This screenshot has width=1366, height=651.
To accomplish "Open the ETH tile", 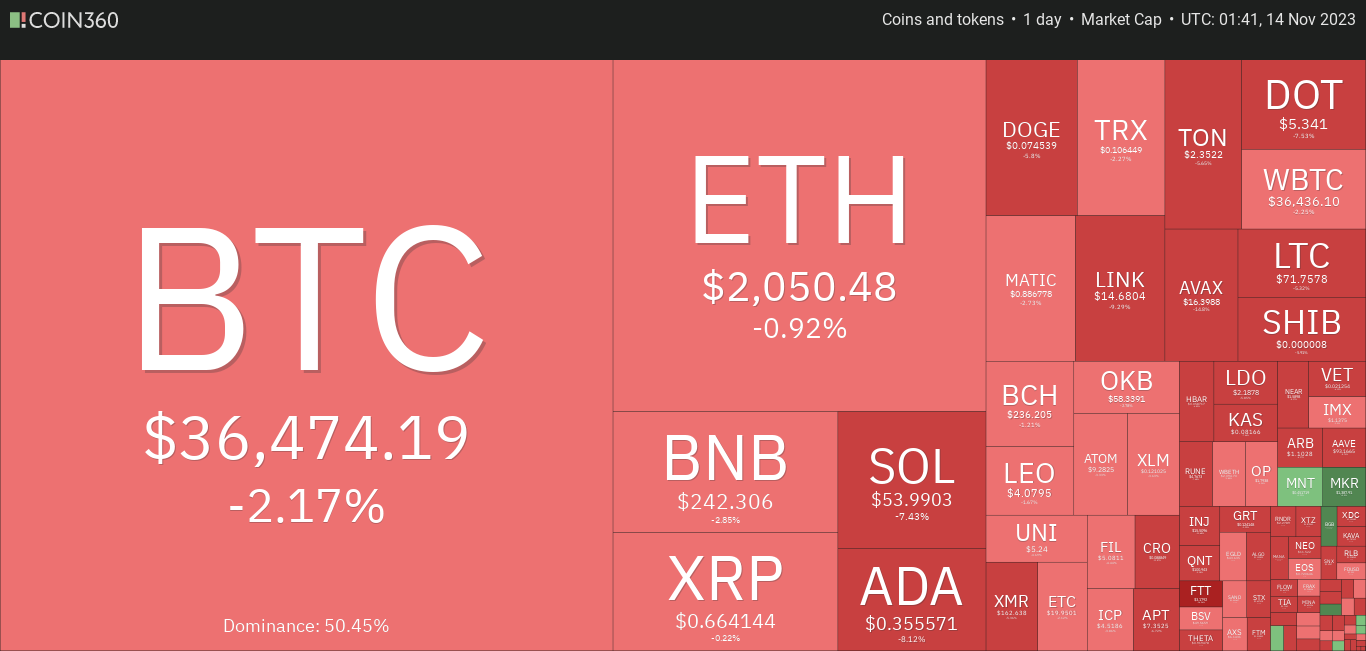I will coord(799,235).
